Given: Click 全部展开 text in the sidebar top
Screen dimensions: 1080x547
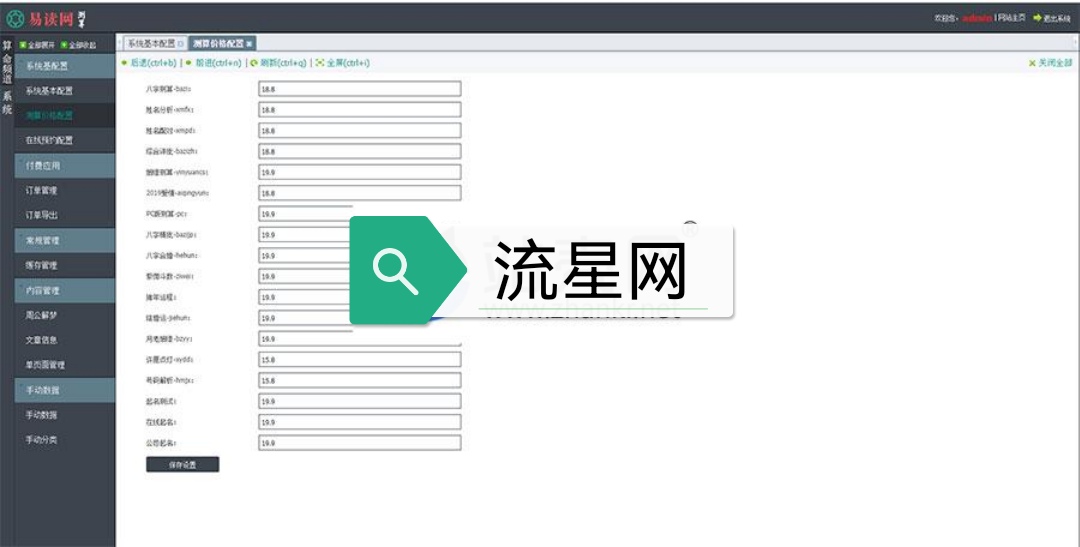Looking at the screenshot, I should [x=41, y=45].
